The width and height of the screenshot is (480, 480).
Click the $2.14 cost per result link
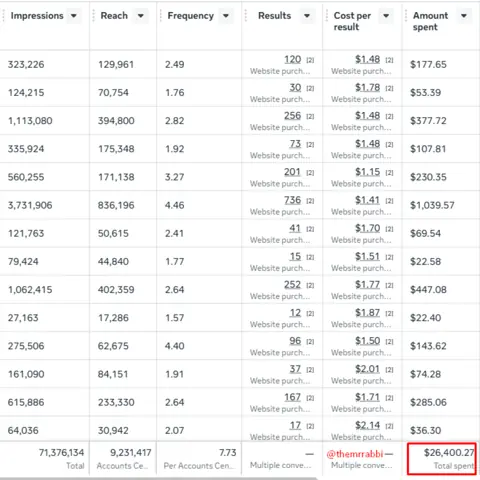(x=368, y=426)
